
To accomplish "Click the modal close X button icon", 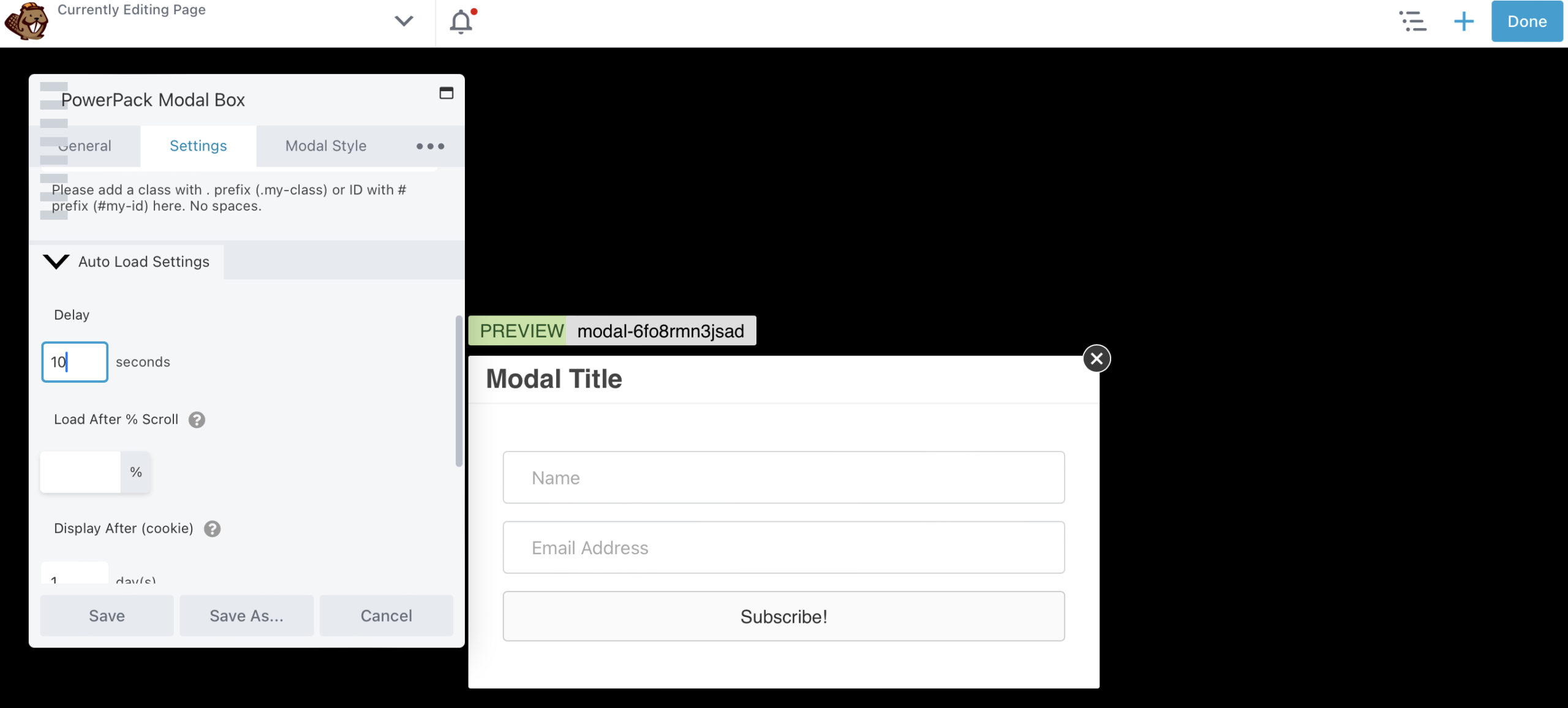I will tap(1097, 359).
